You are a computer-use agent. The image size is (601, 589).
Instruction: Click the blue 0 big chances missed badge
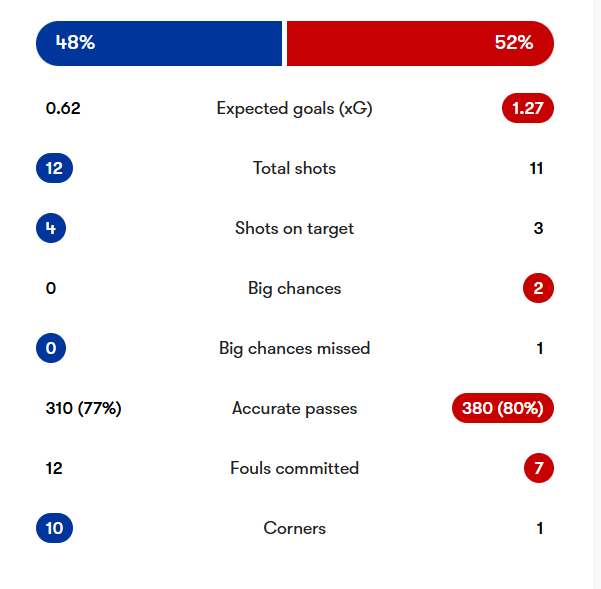[x=50, y=348]
